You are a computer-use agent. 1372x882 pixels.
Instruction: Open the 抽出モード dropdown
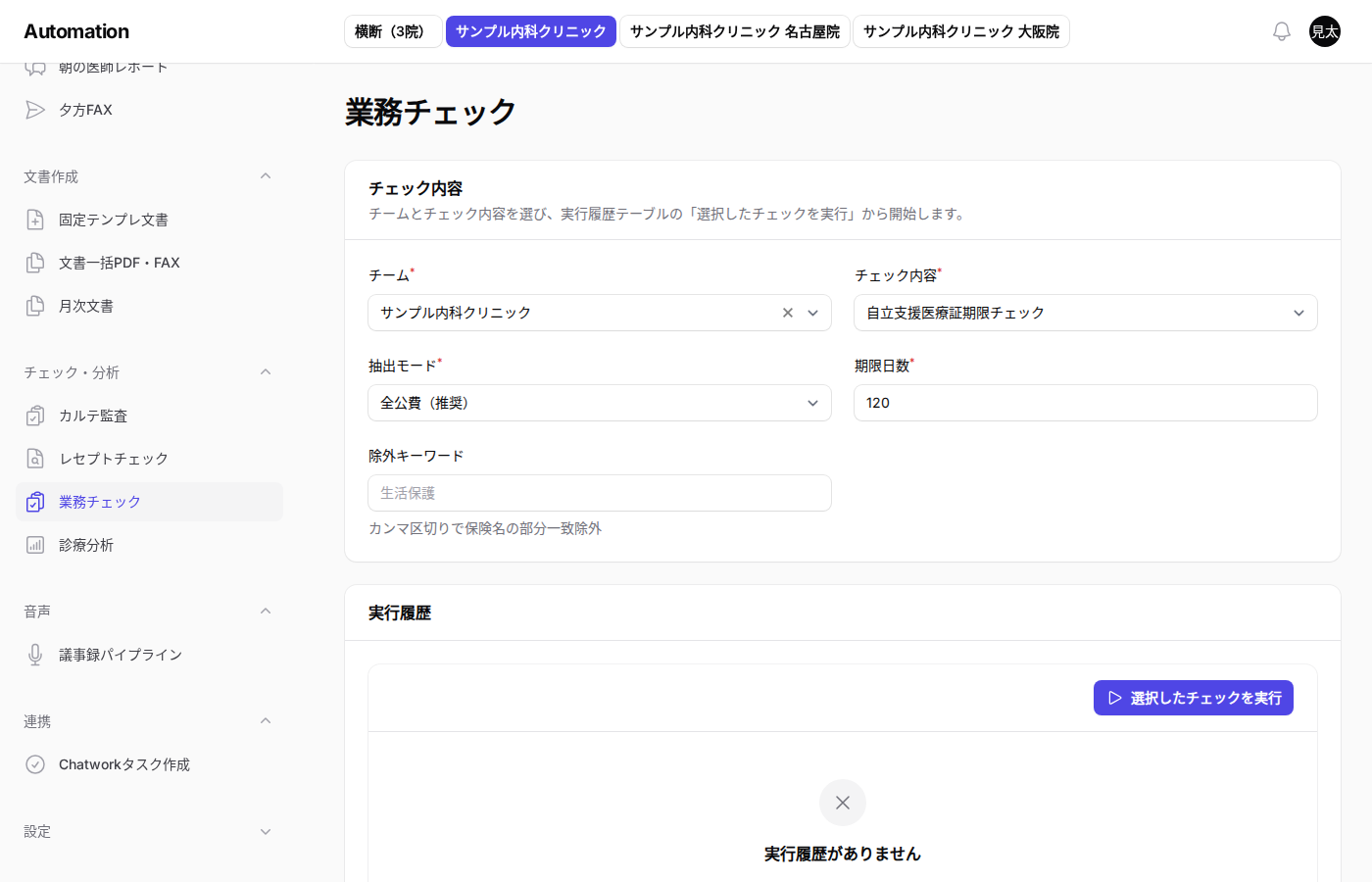600,403
